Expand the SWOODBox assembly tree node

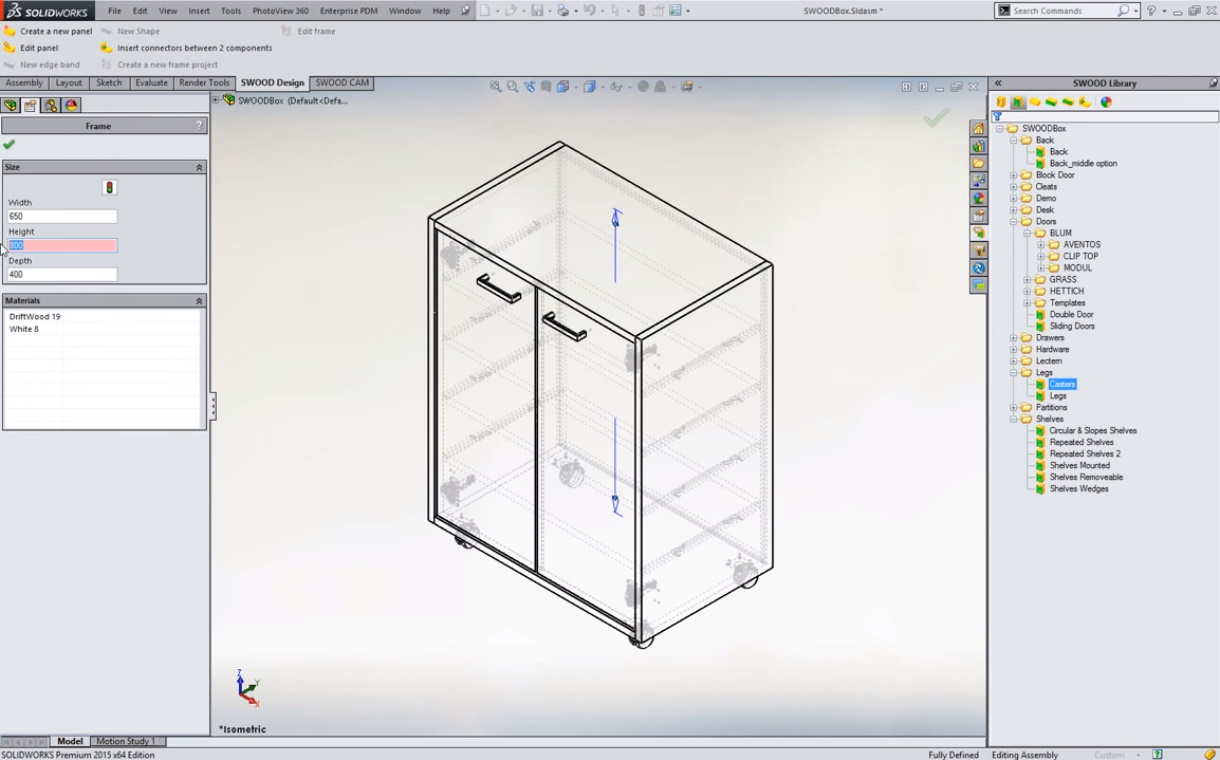[216, 100]
